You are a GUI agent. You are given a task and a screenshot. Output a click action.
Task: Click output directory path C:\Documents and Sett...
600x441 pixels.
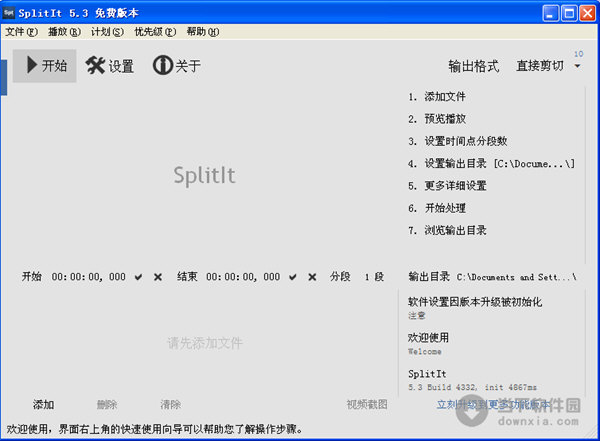(516, 277)
